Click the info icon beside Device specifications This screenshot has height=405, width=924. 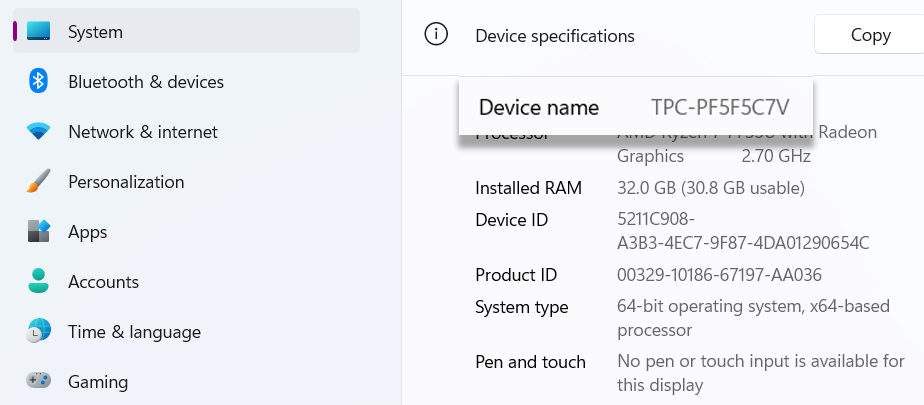click(436, 35)
